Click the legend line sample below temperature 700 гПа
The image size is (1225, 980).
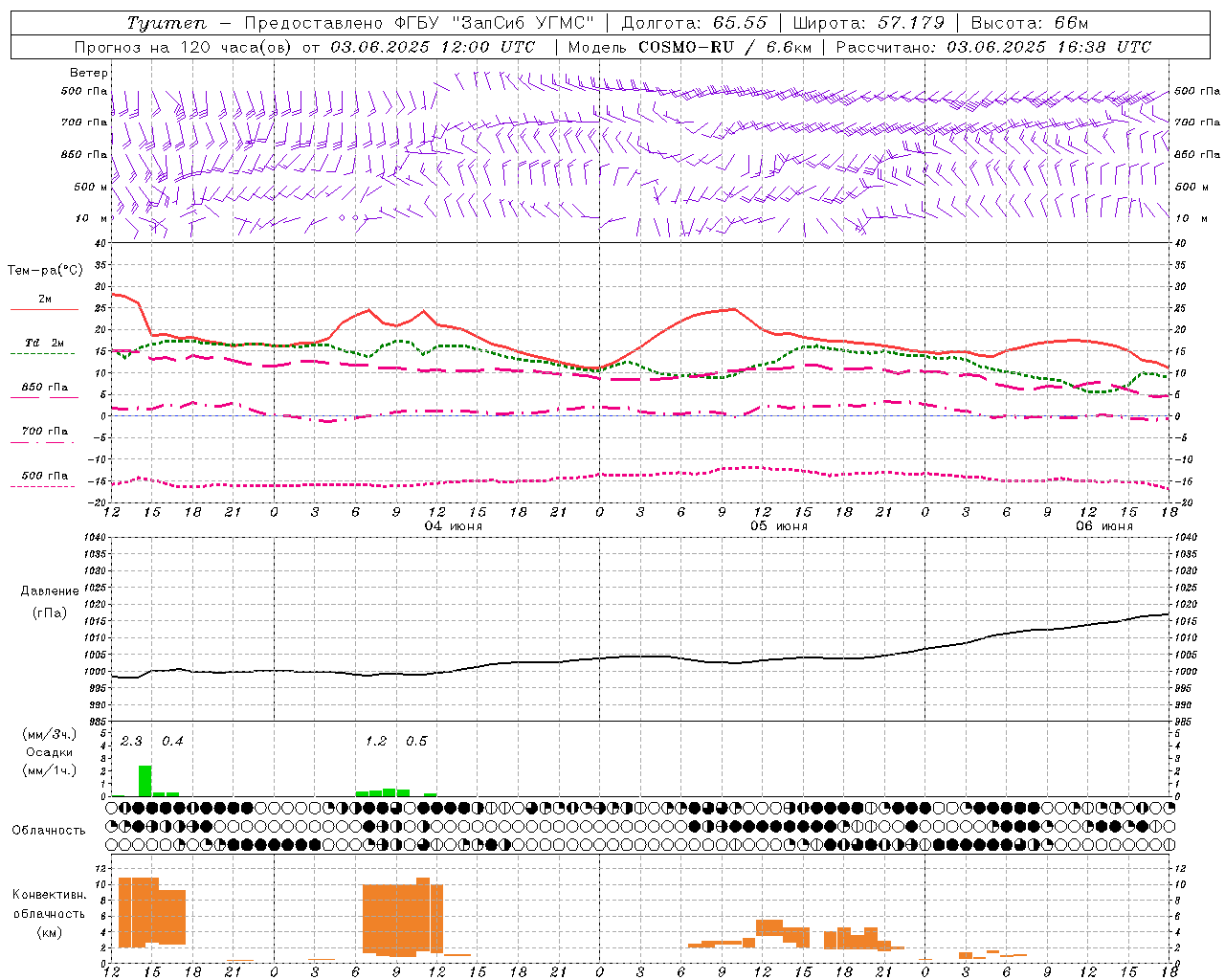click(x=43, y=443)
